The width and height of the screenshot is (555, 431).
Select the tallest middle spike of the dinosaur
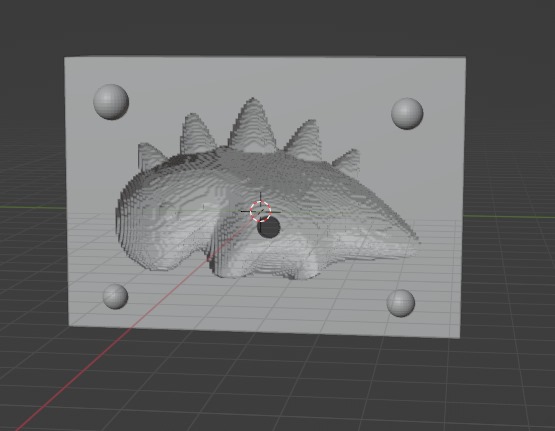click(252, 124)
